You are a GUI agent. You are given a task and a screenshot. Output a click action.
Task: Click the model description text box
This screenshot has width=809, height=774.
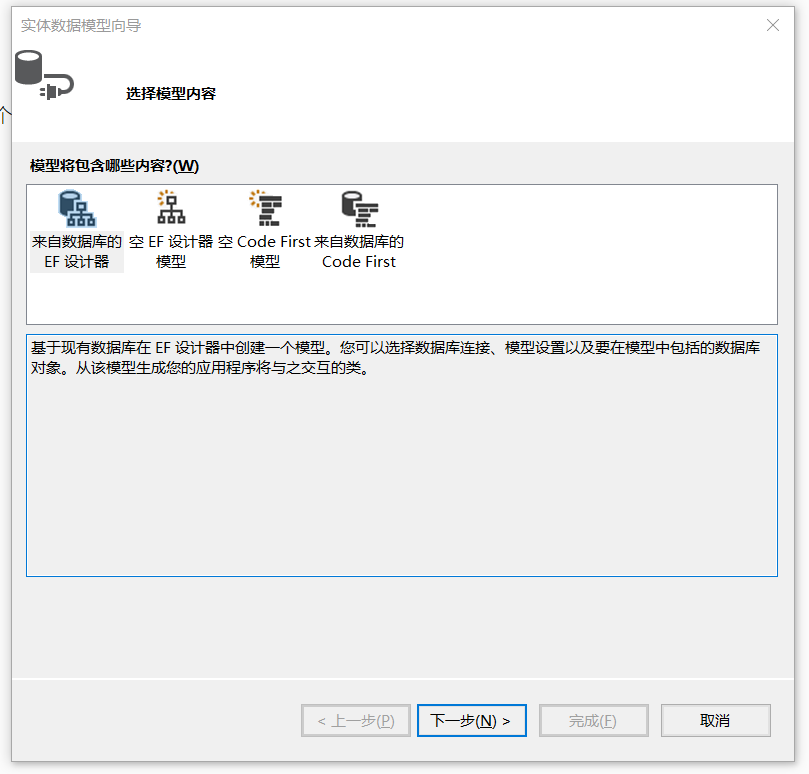click(x=402, y=456)
